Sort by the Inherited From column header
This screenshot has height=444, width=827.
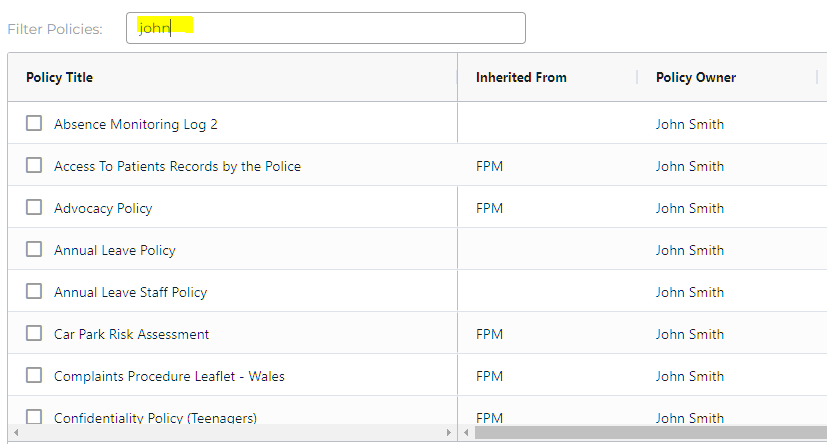coord(521,77)
